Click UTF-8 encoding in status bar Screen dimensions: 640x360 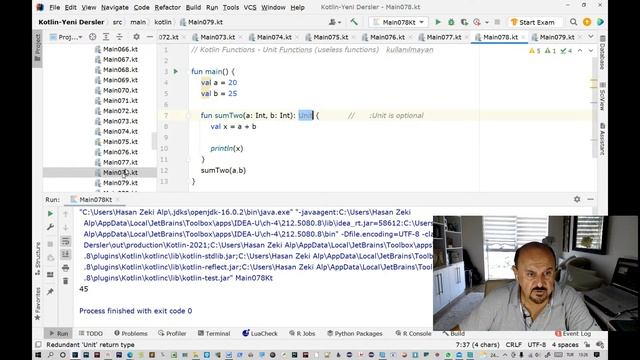click(536, 345)
